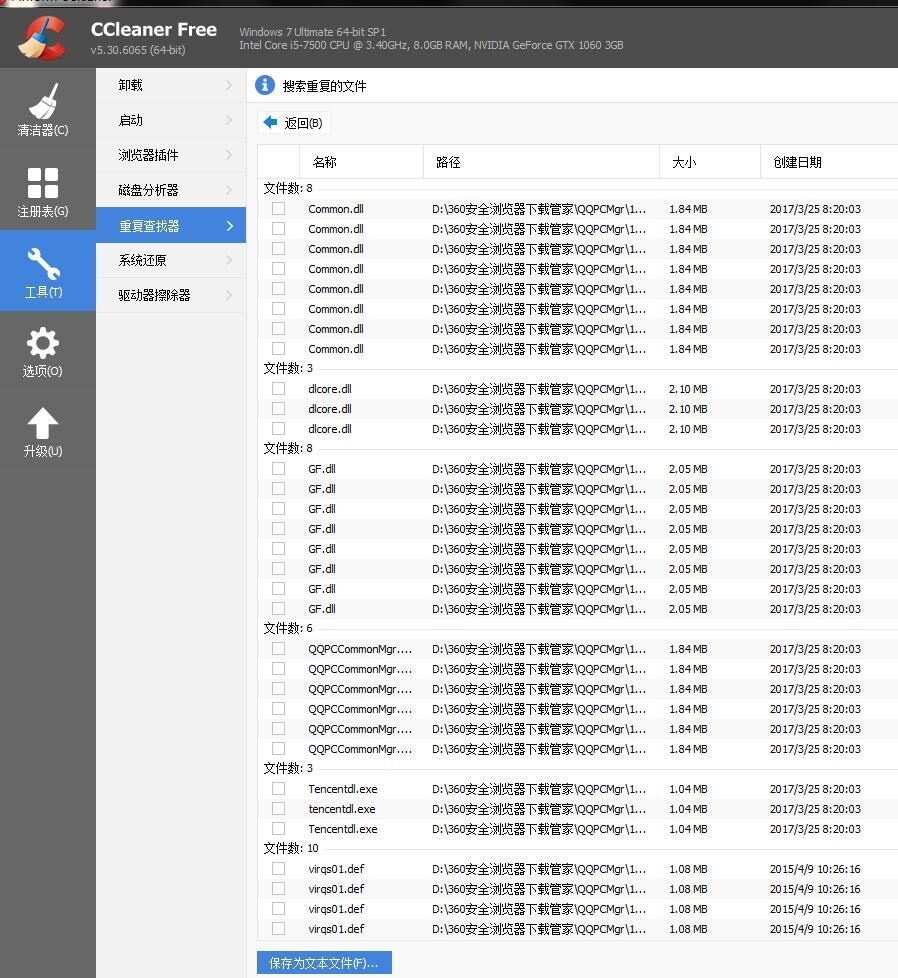Click the blue info icon beside 搜索重复的文件
Screen dimensions: 898x978
tap(265, 85)
